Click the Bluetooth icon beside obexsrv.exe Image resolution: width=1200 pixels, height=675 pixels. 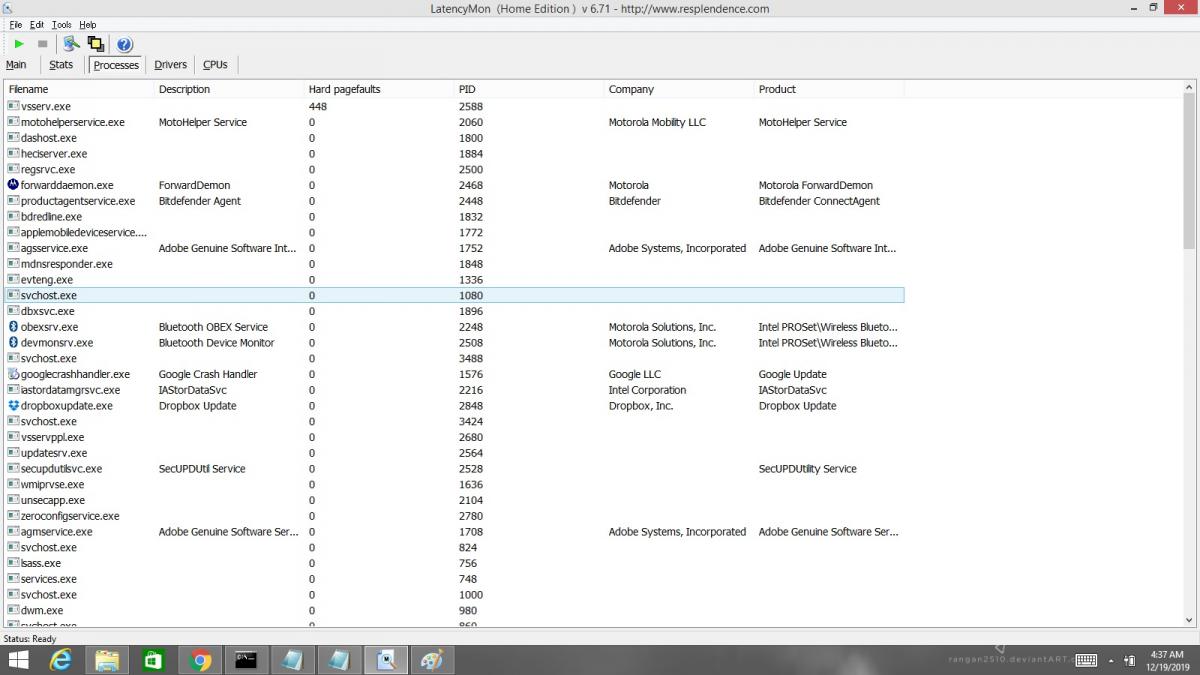coord(13,327)
